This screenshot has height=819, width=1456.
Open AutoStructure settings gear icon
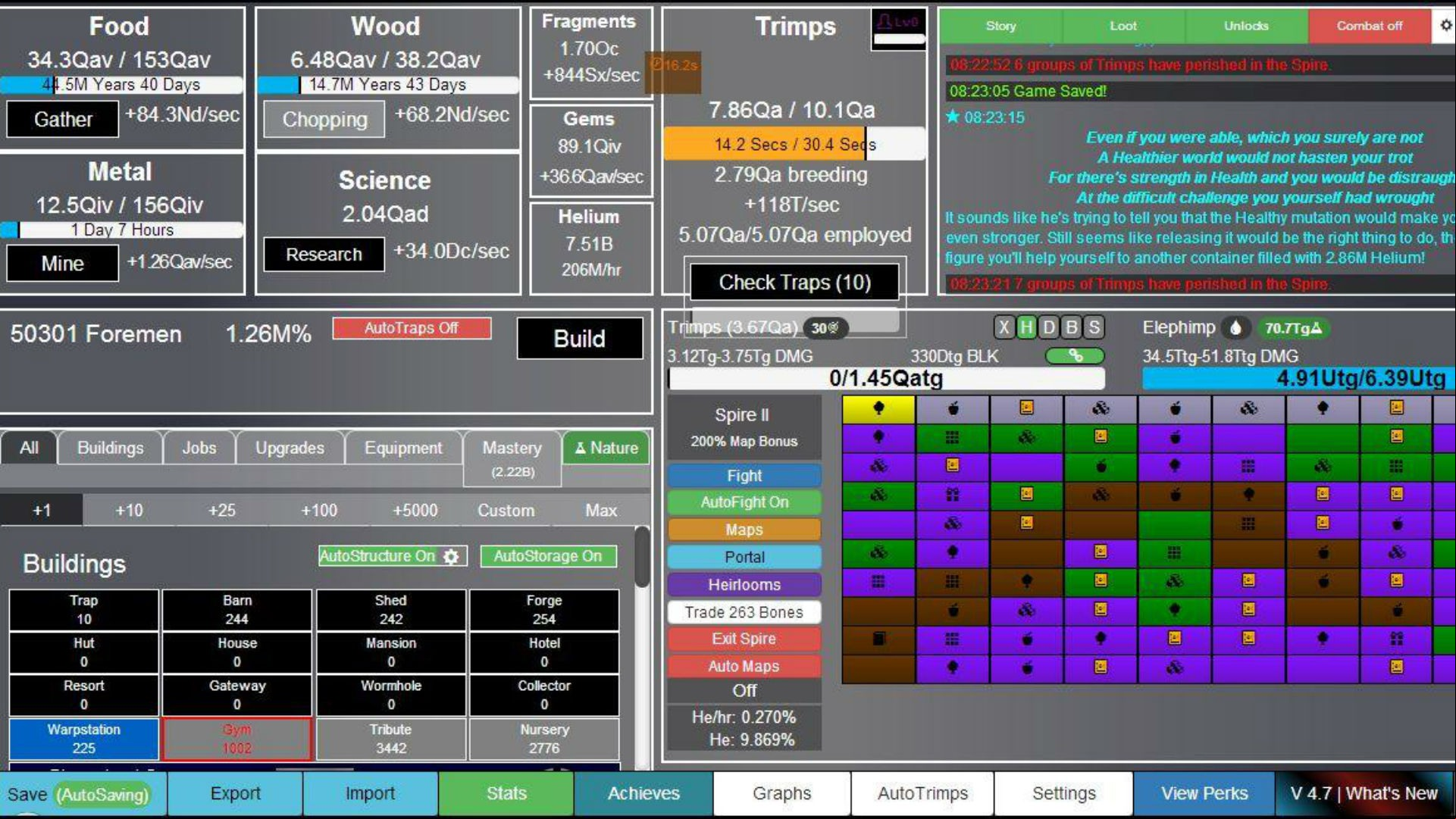click(452, 557)
